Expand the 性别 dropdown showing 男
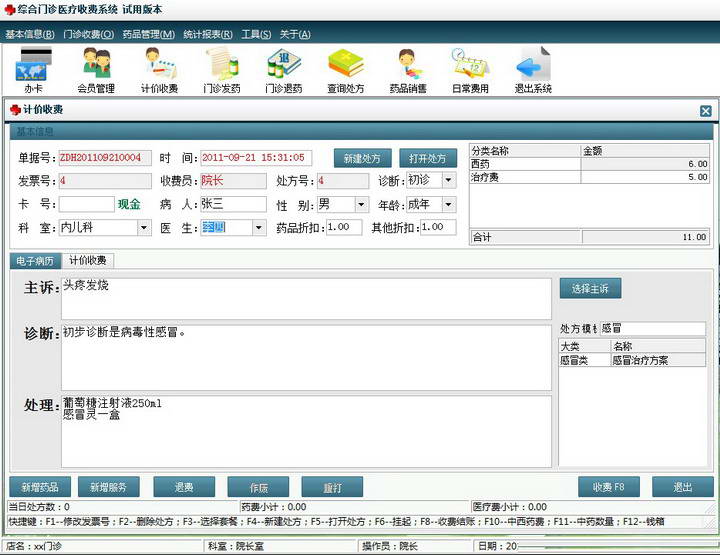720x555 pixels. pos(361,204)
